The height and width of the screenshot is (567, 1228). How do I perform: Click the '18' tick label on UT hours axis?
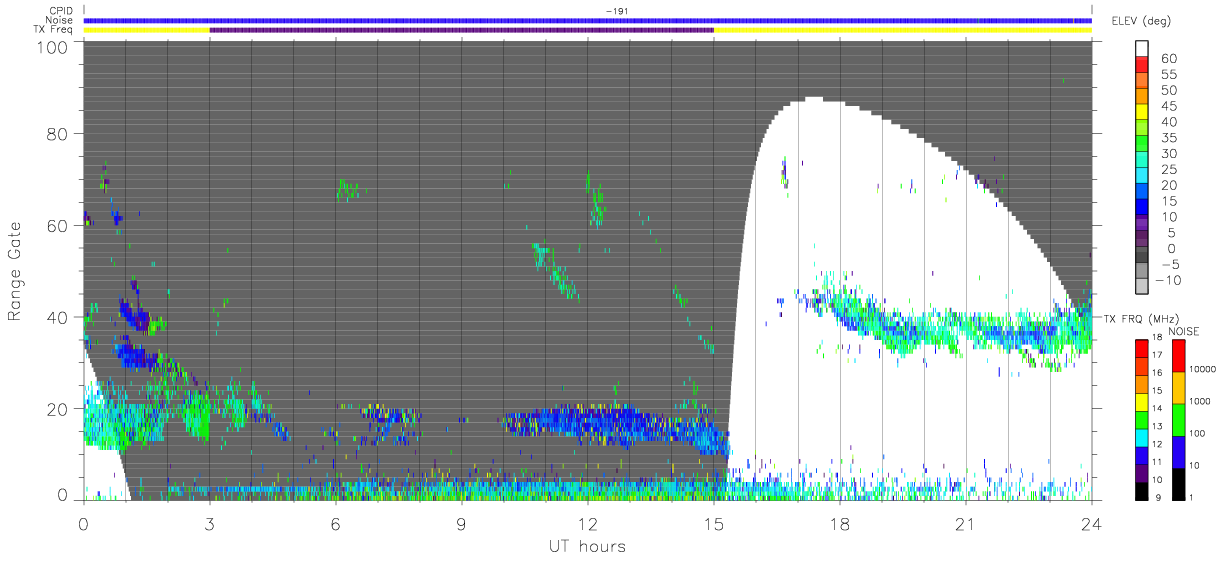point(840,523)
